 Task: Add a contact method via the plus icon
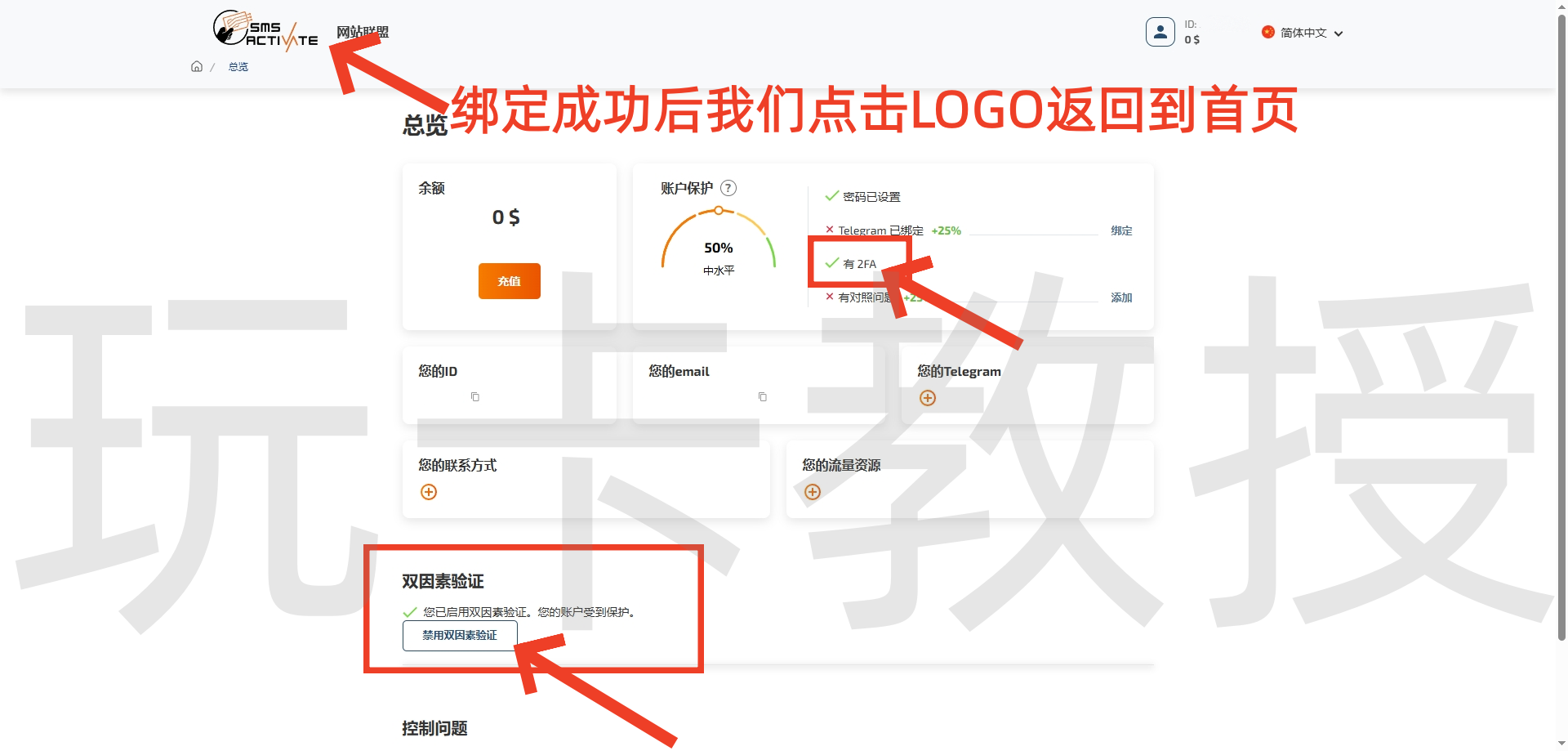428,492
